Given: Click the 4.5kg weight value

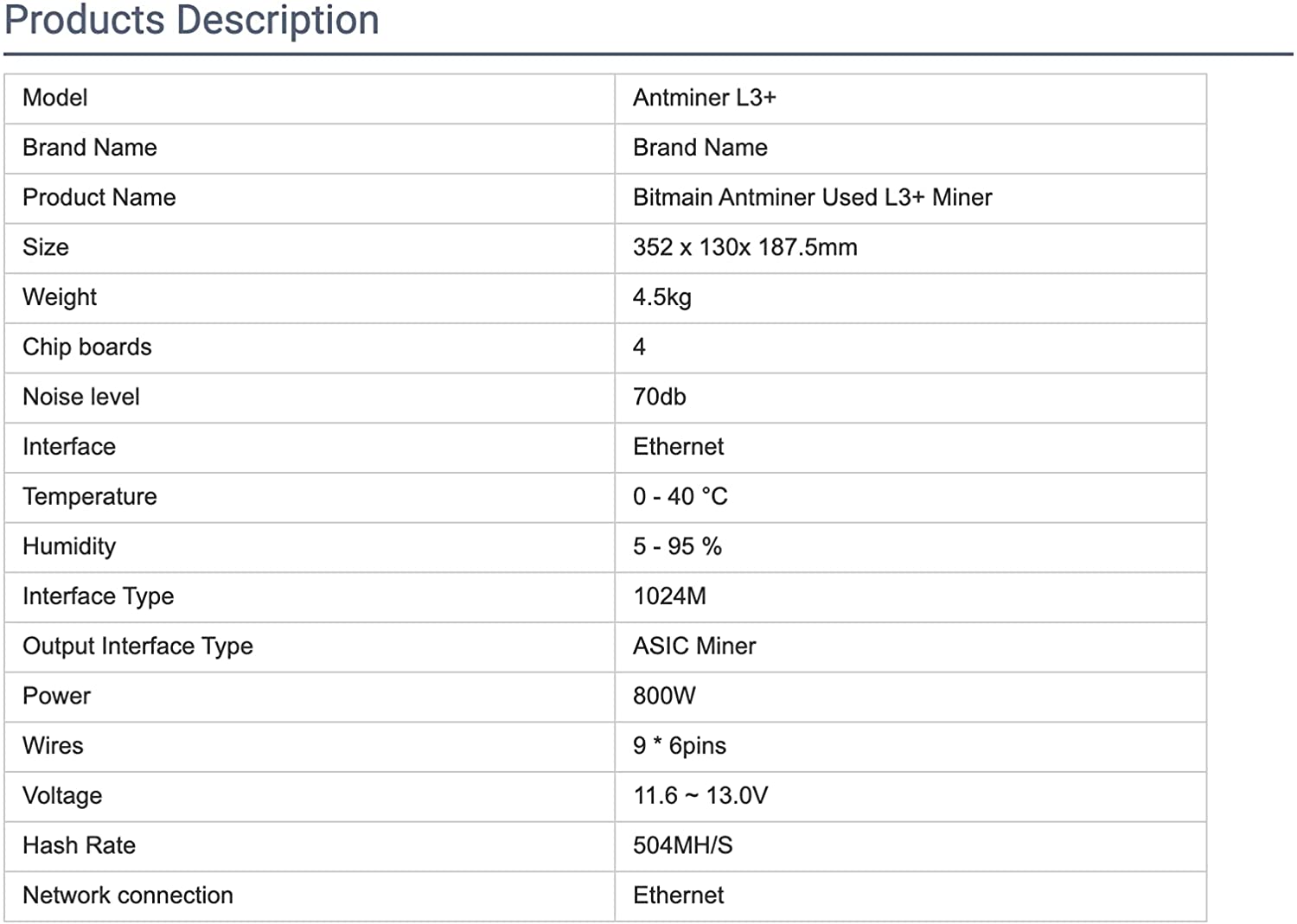Looking at the screenshot, I should point(661,297).
